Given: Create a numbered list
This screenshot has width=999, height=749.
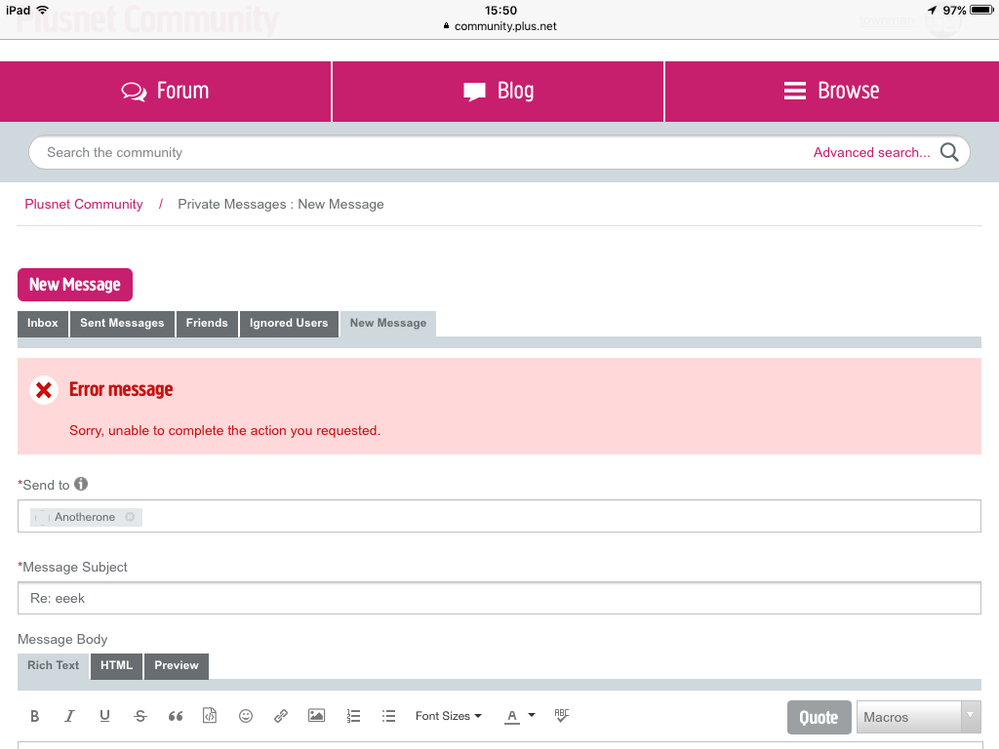Looking at the screenshot, I should pos(353,716).
